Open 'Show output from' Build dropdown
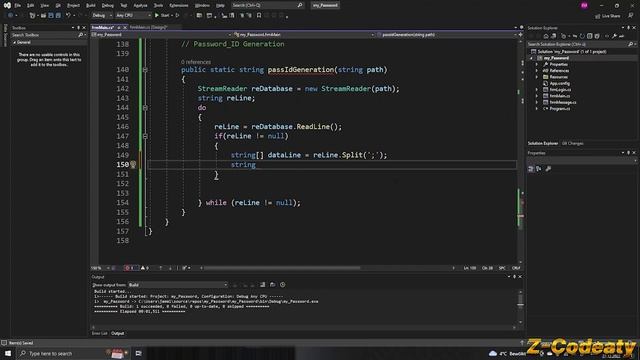The image size is (640, 360). pos(178,285)
